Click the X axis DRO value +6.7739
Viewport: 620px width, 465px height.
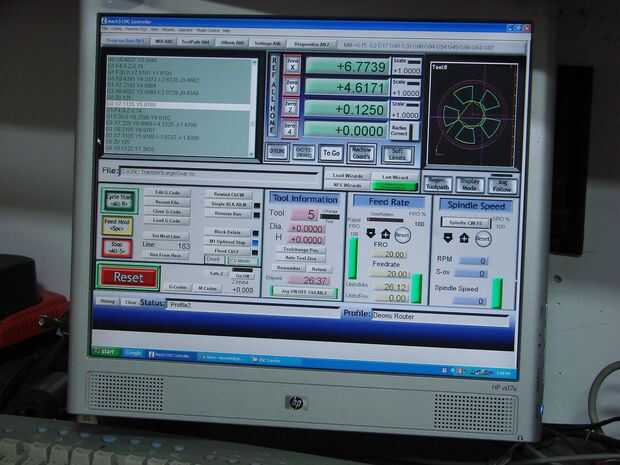coord(348,66)
